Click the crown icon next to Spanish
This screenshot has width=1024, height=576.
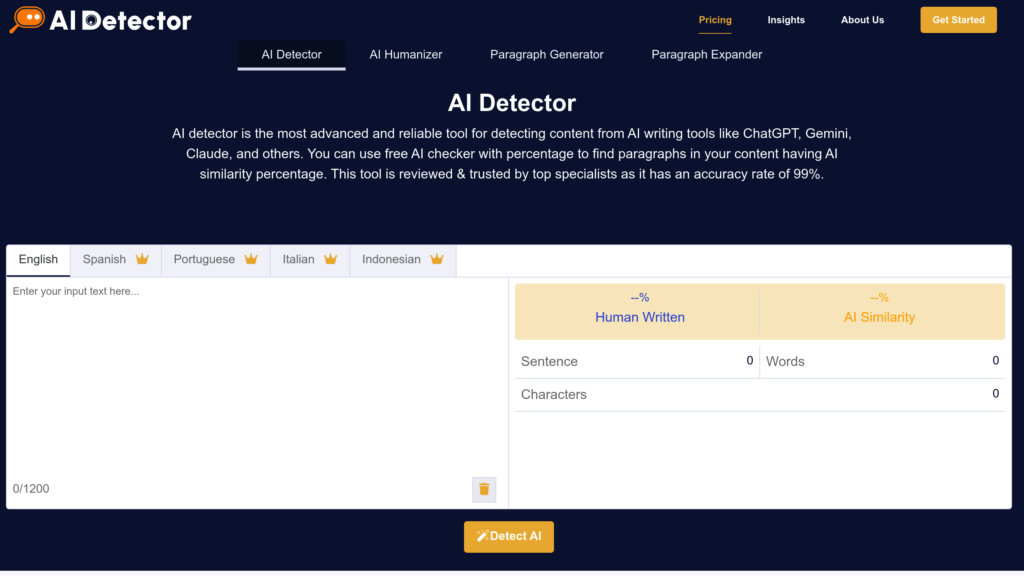142,258
